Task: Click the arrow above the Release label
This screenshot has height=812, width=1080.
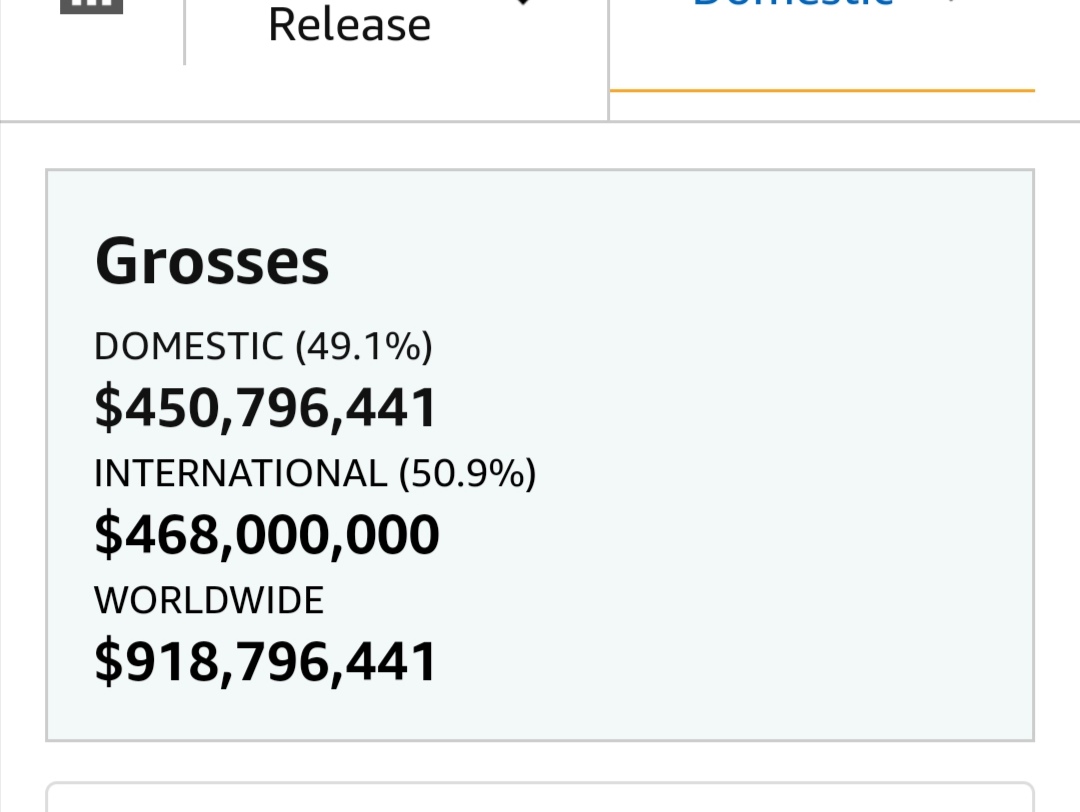Action: pos(523,3)
